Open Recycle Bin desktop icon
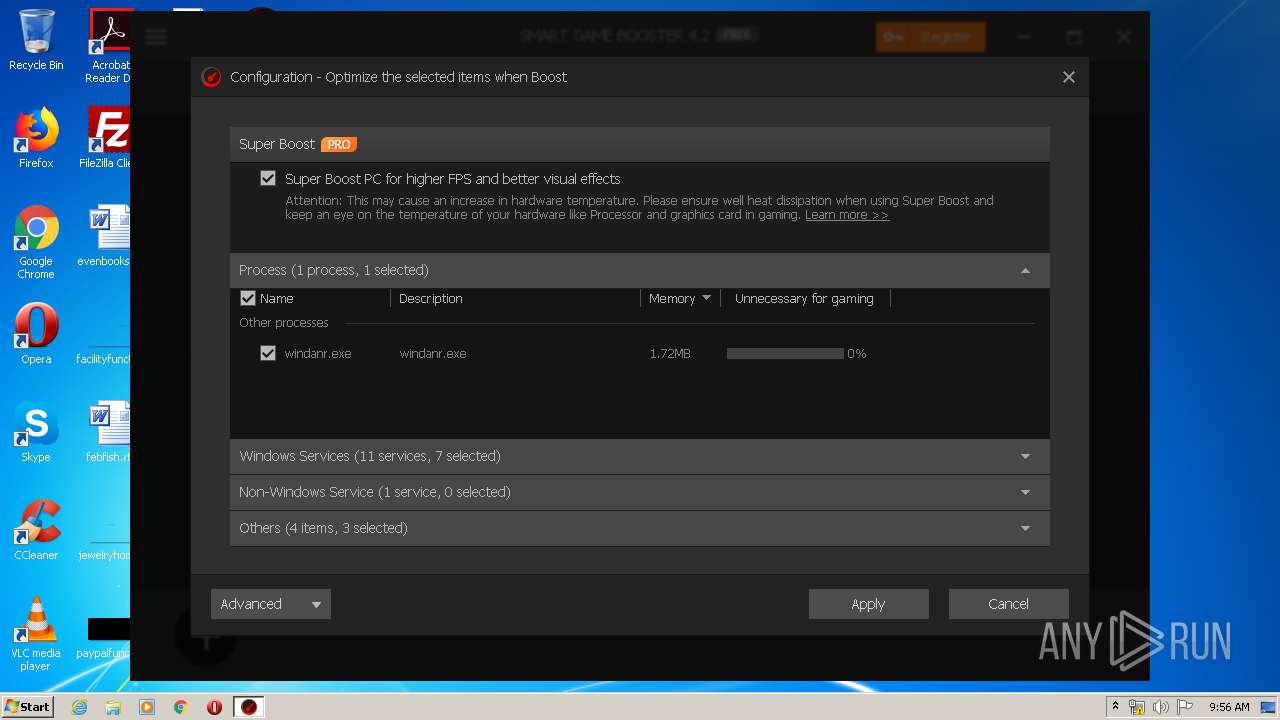1280x720 pixels. tap(36, 41)
